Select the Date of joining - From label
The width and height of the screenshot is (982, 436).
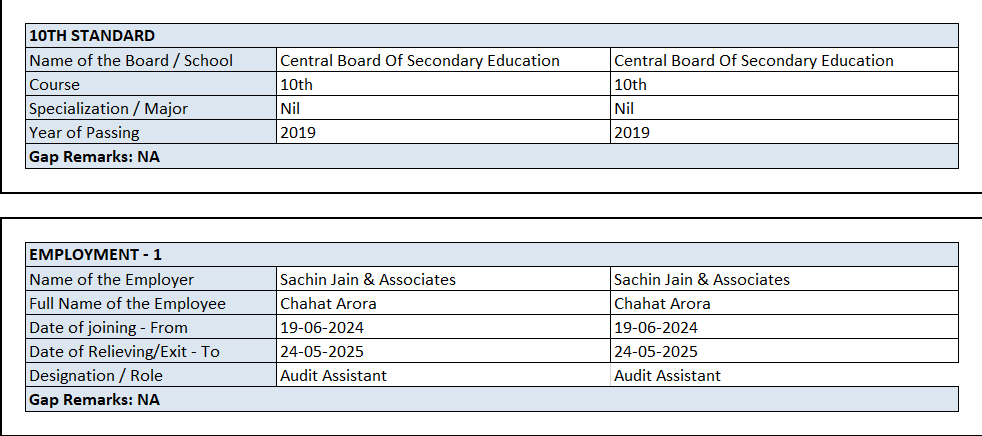[x=109, y=328]
